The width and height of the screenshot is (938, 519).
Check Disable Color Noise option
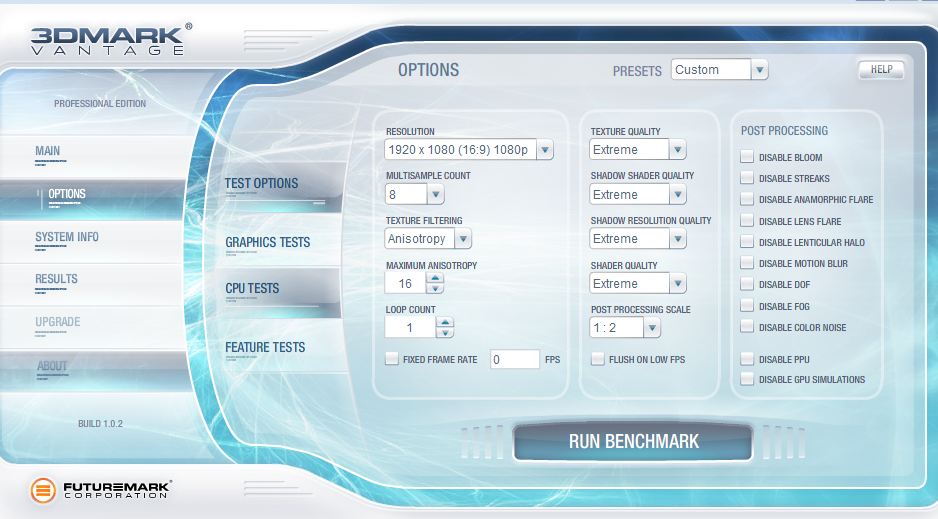(747, 326)
